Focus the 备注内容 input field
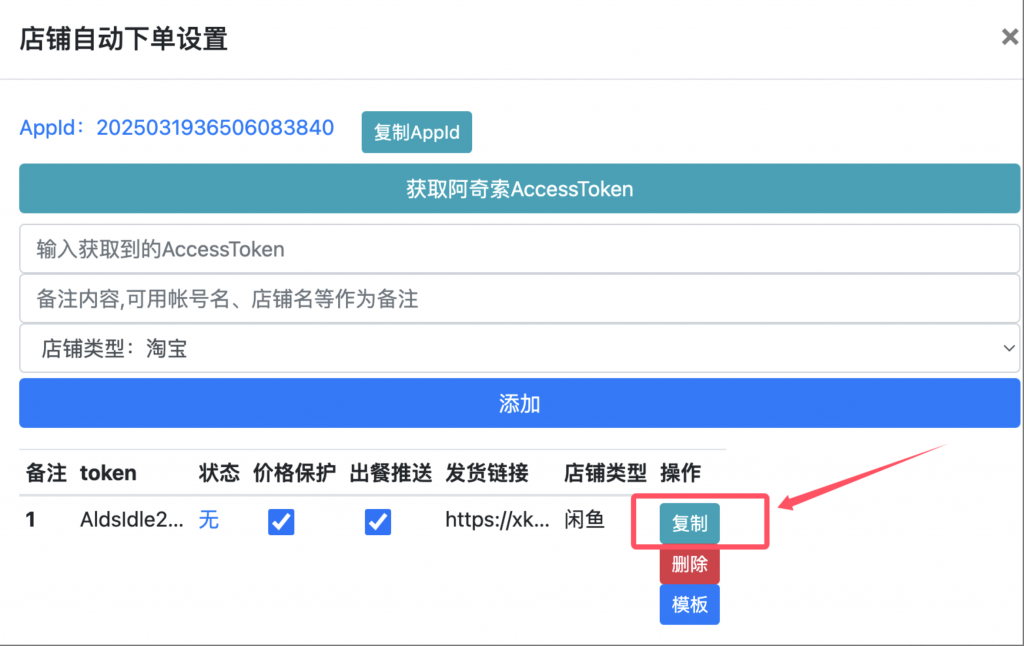Screen dimensions: 1024x646 pyautogui.click(x=519, y=299)
